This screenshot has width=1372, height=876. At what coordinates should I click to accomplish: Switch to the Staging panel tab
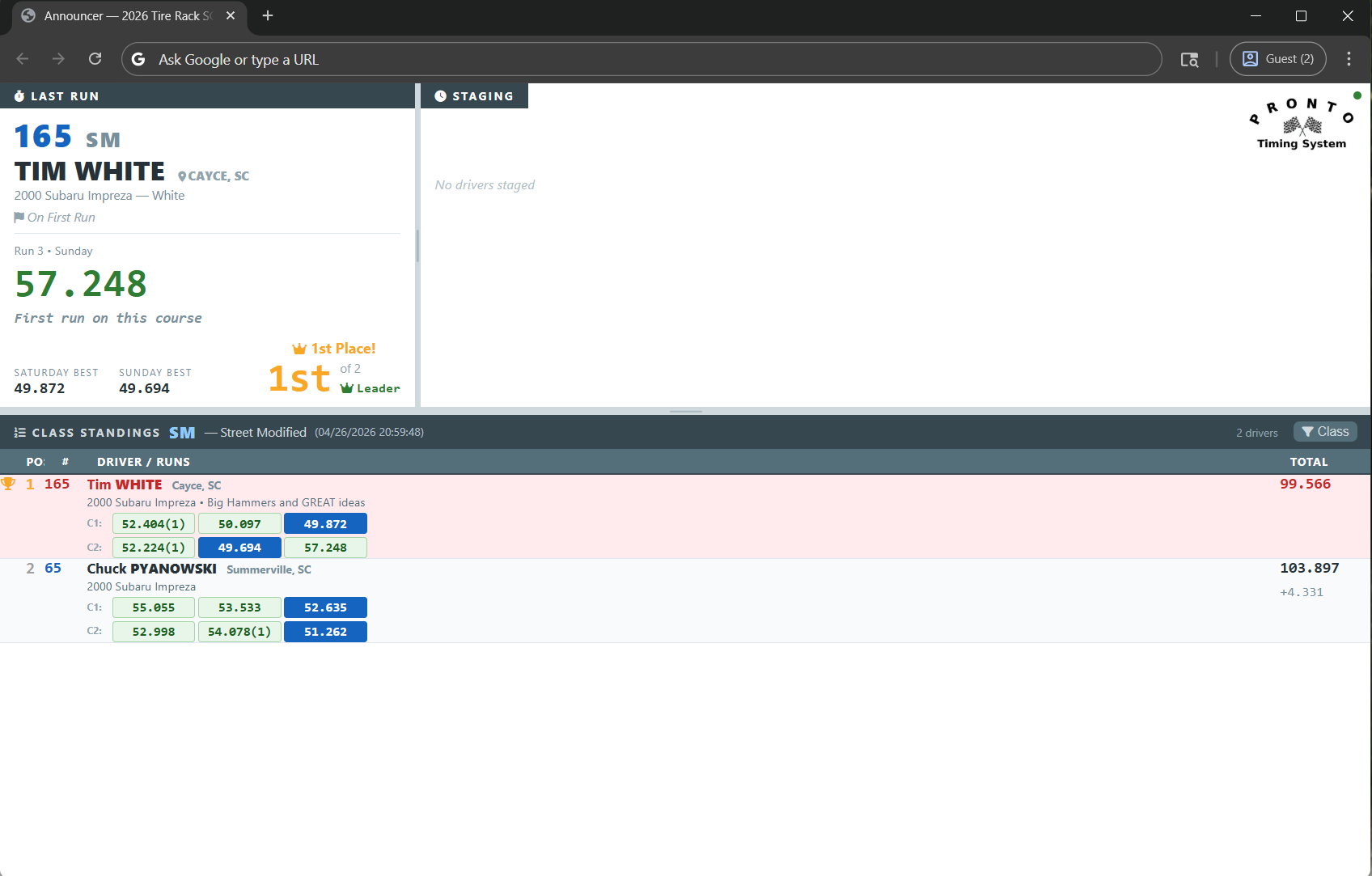coord(474,96)
